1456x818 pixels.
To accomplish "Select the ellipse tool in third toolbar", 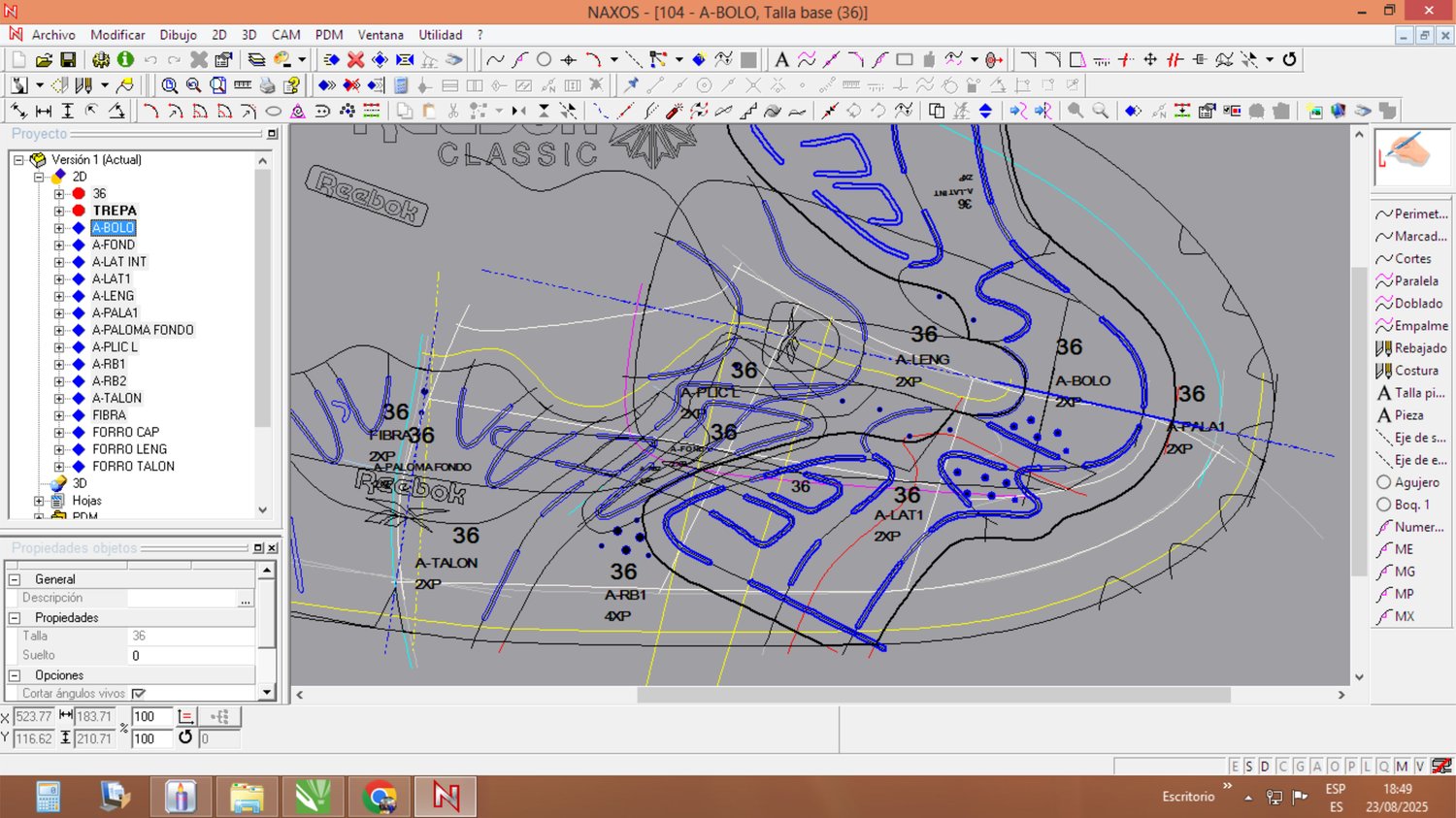I will [274, 112].
